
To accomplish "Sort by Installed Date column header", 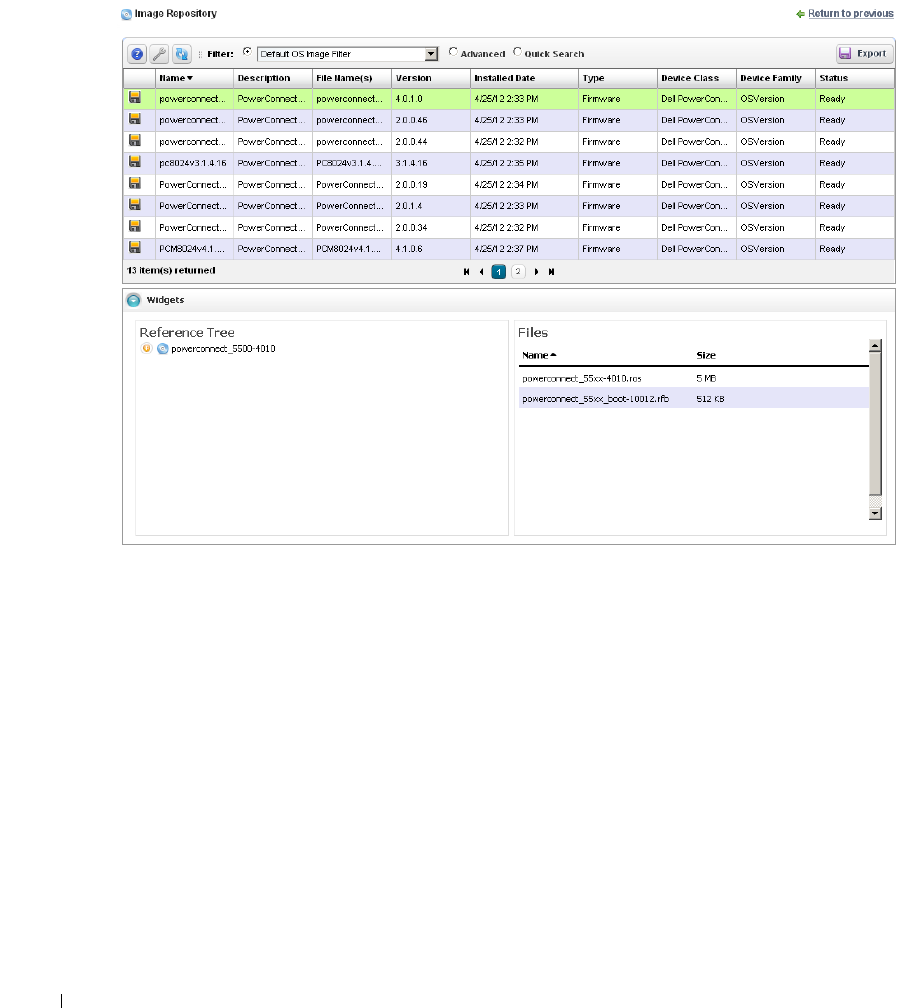I will click(505, 78).
